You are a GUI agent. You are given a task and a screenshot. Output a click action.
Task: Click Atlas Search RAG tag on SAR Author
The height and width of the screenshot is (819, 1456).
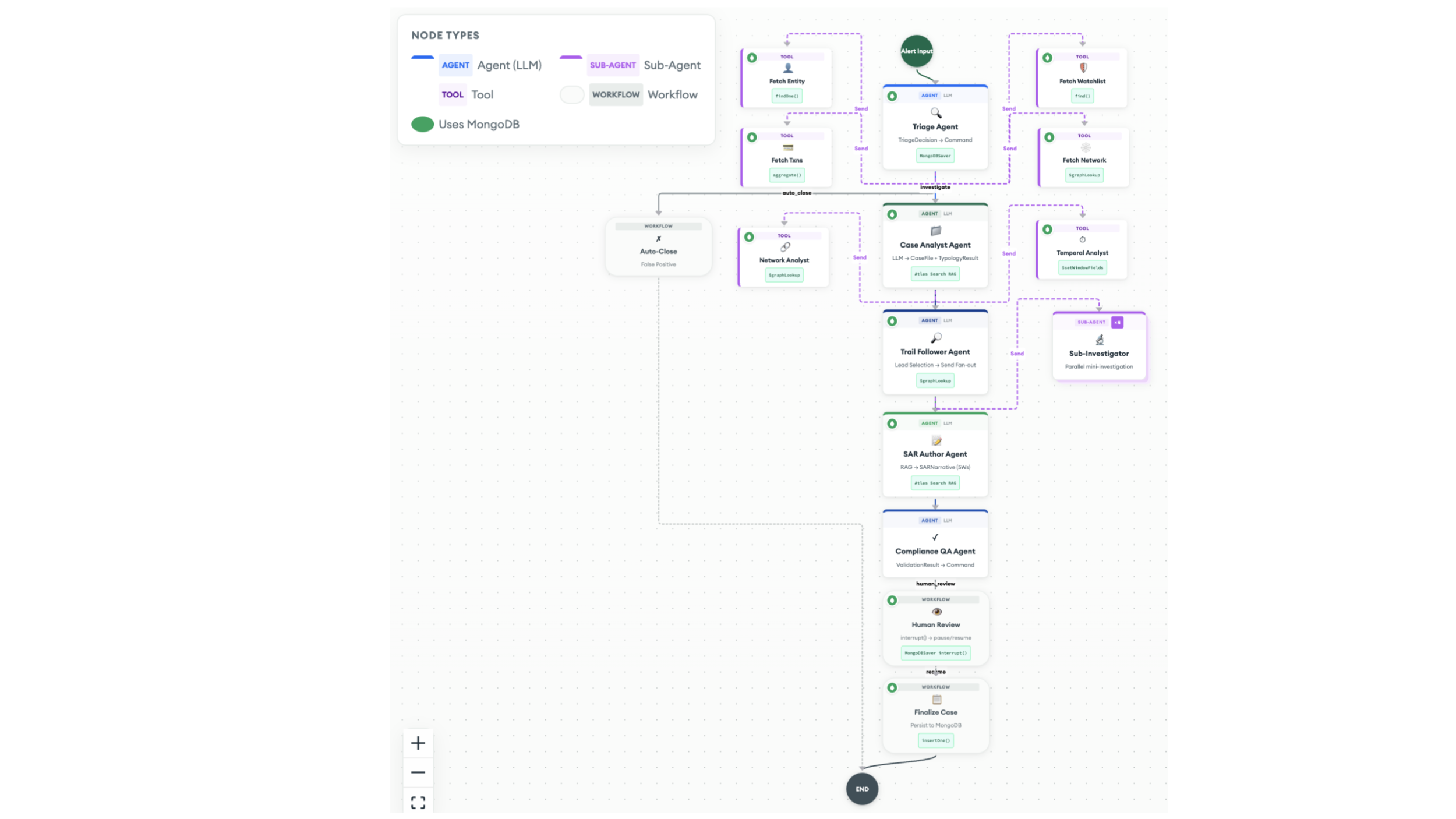click(x=935, y=483)
